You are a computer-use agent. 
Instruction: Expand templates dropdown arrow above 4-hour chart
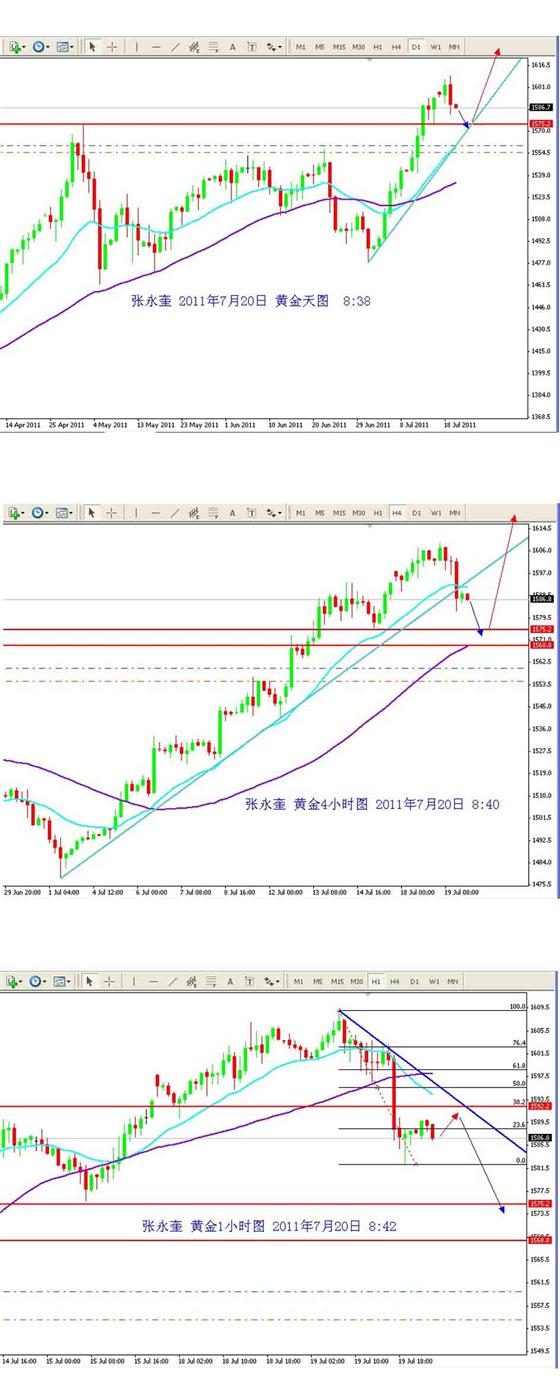coord(73,513)
